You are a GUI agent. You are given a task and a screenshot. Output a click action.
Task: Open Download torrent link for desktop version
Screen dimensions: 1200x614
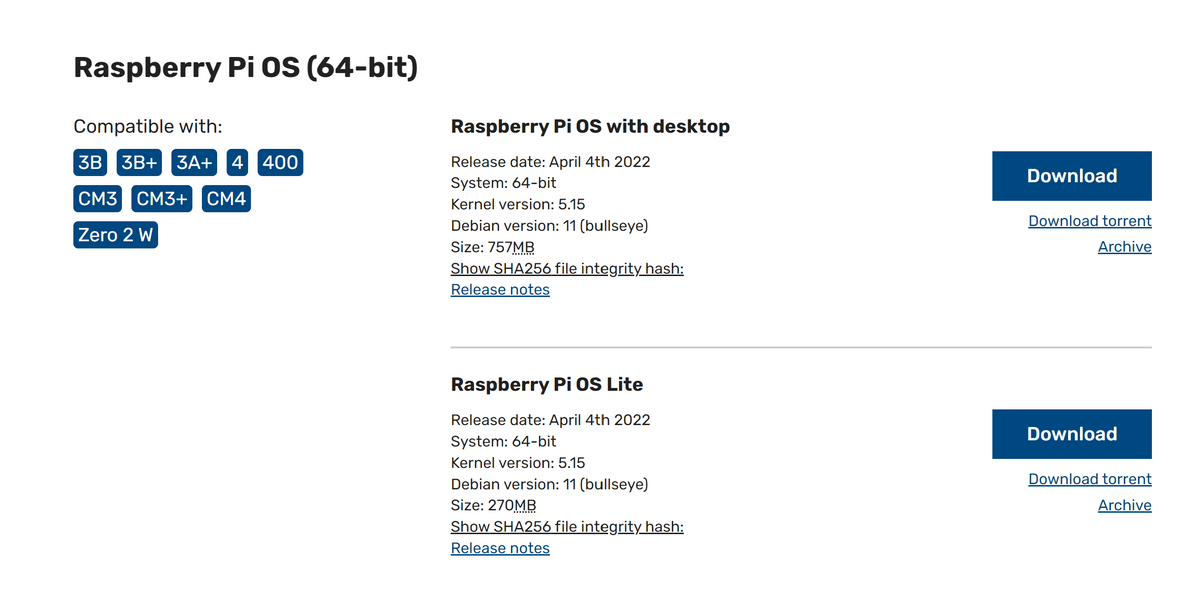(1090, 221)
